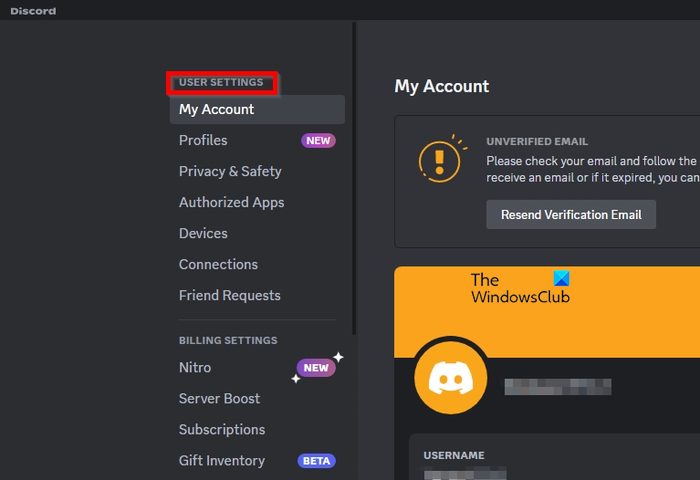Image resolution: width=700 pixels, height=480 pixels.
Task: Open the Nitro billing page
Action: (195, 368)
